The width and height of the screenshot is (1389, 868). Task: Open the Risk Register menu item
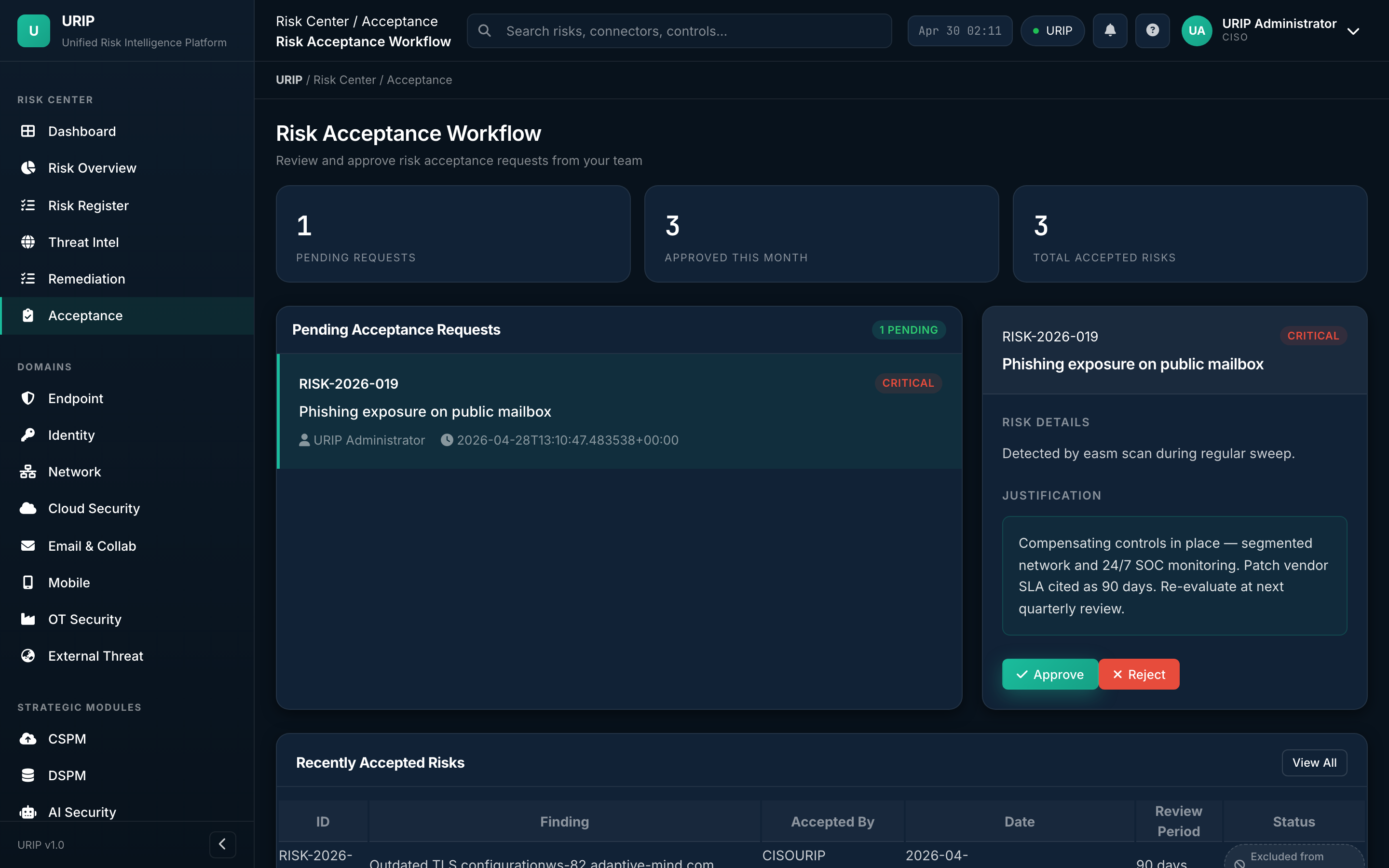[x=127, y=205]
